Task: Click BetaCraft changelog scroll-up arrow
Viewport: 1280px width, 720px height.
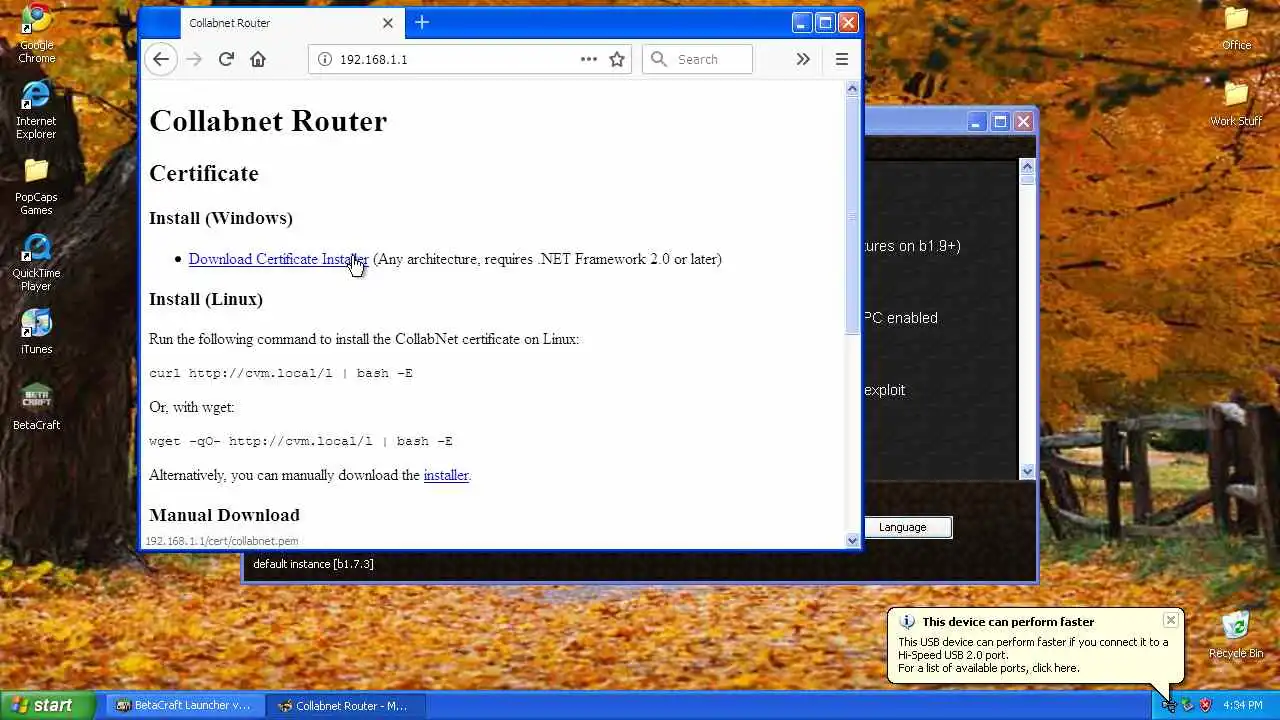Action: (x=1027, y=166)
